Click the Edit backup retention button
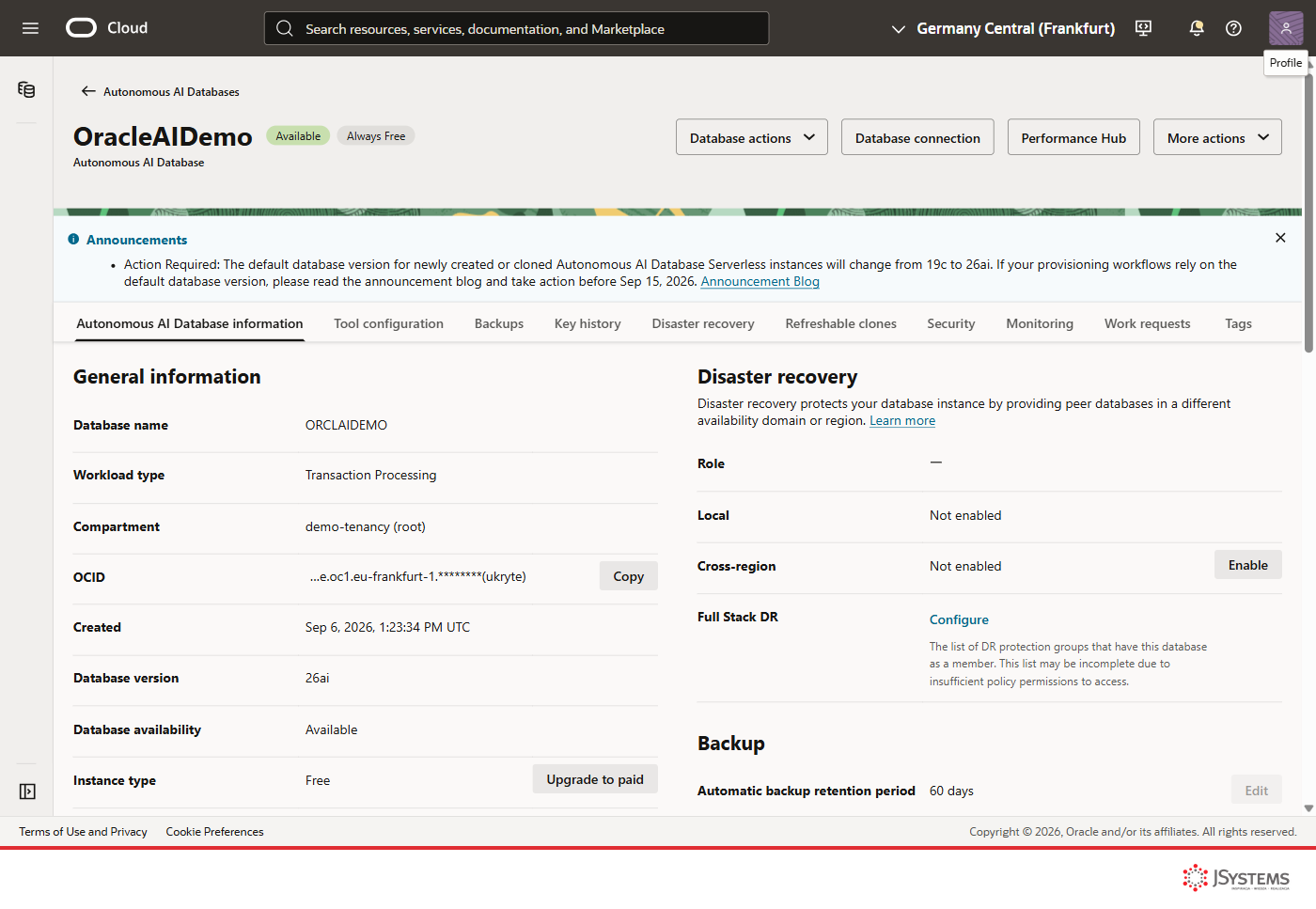 [x=1257, y=791]
